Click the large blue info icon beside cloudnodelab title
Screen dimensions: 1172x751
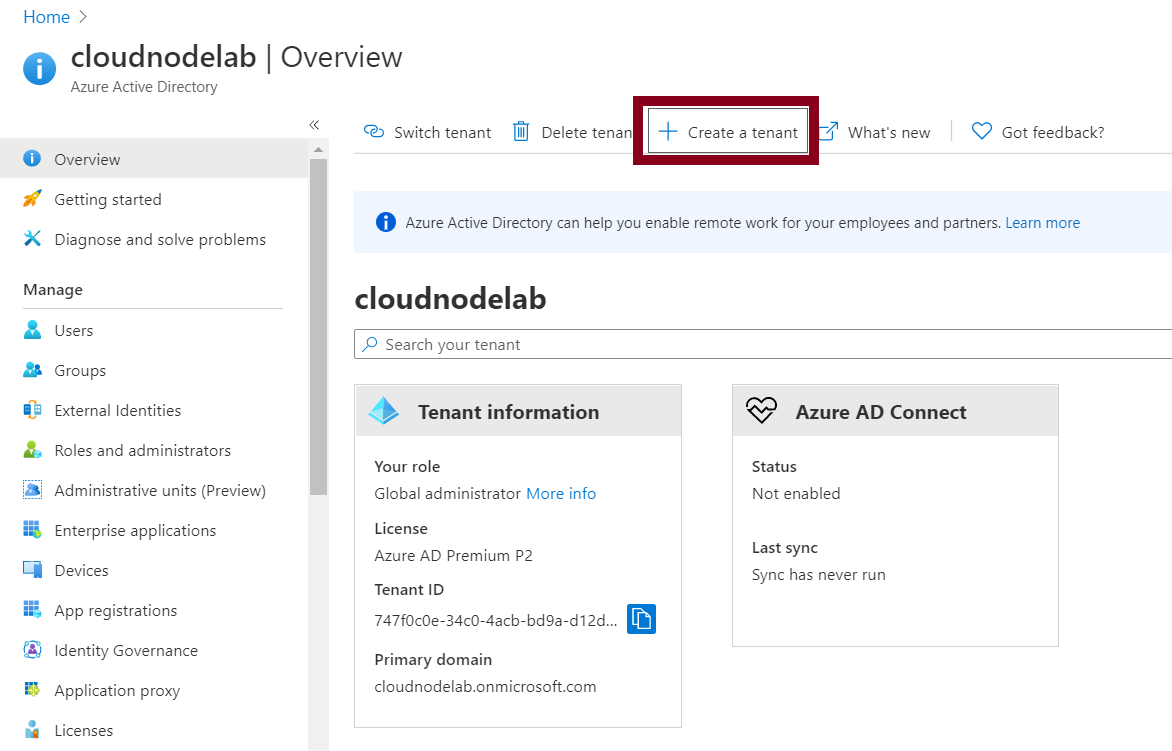pyautogui.click(x=40, y=69)
